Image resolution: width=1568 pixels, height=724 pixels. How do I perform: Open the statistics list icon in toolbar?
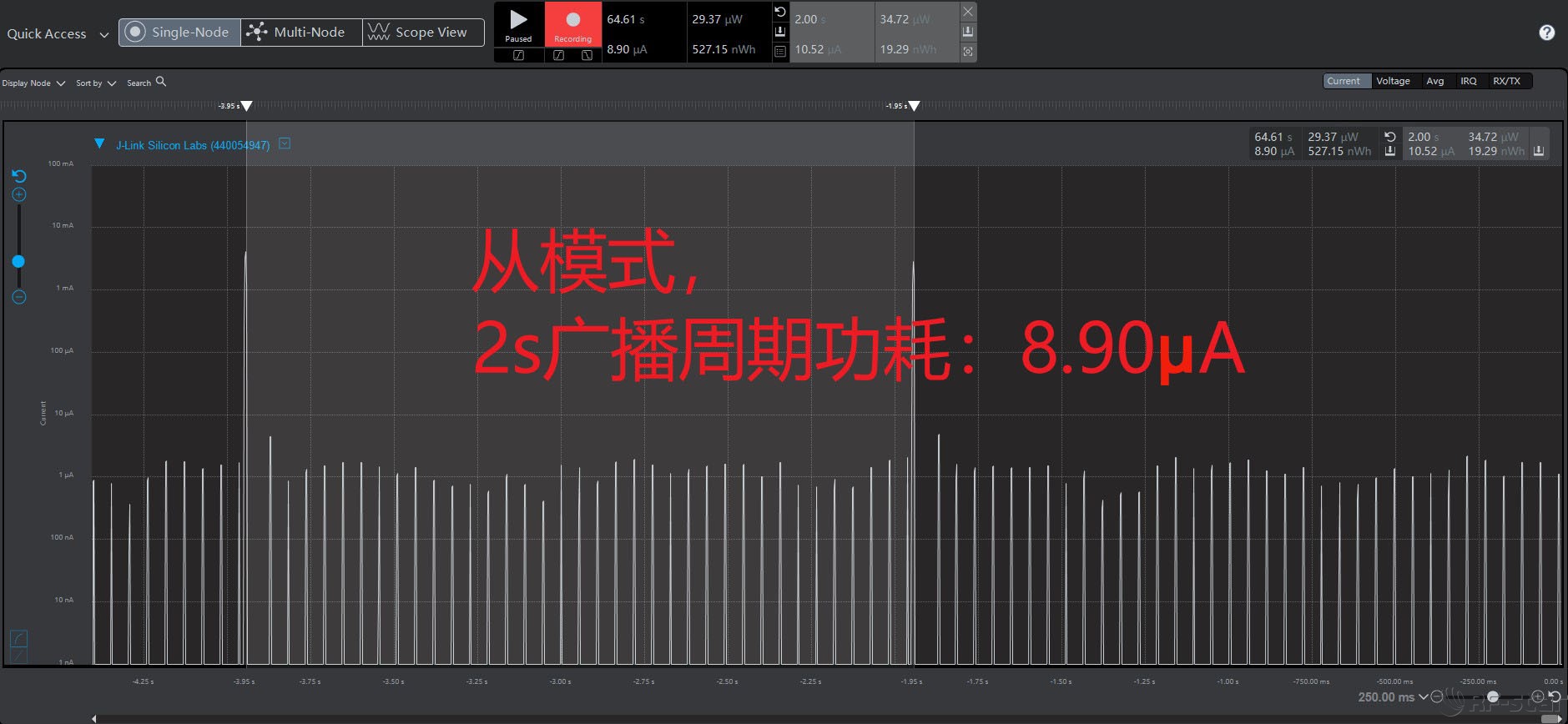[780, 52]
